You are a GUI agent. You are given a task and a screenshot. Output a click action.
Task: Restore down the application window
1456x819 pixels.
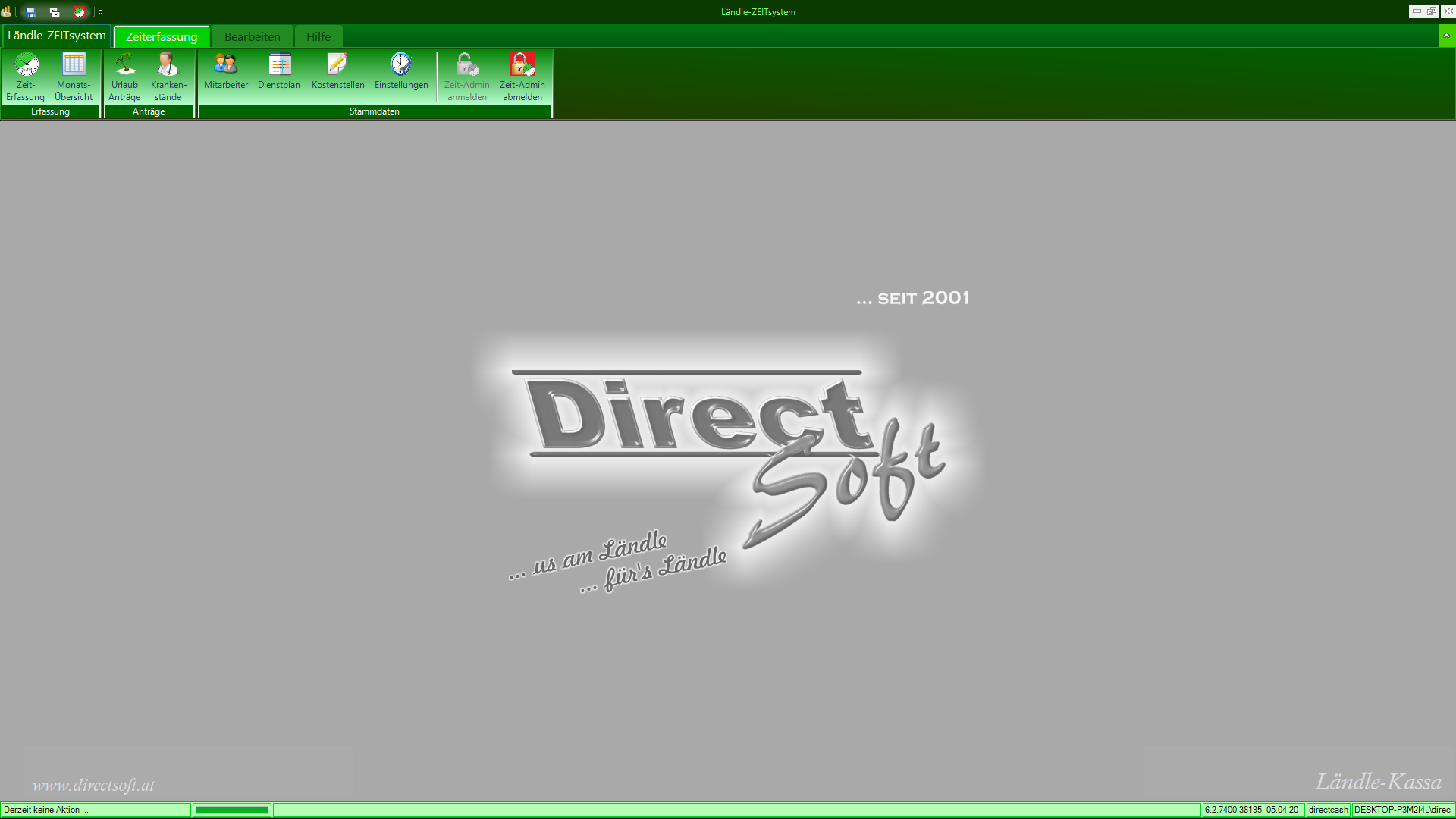[1432, 11]
